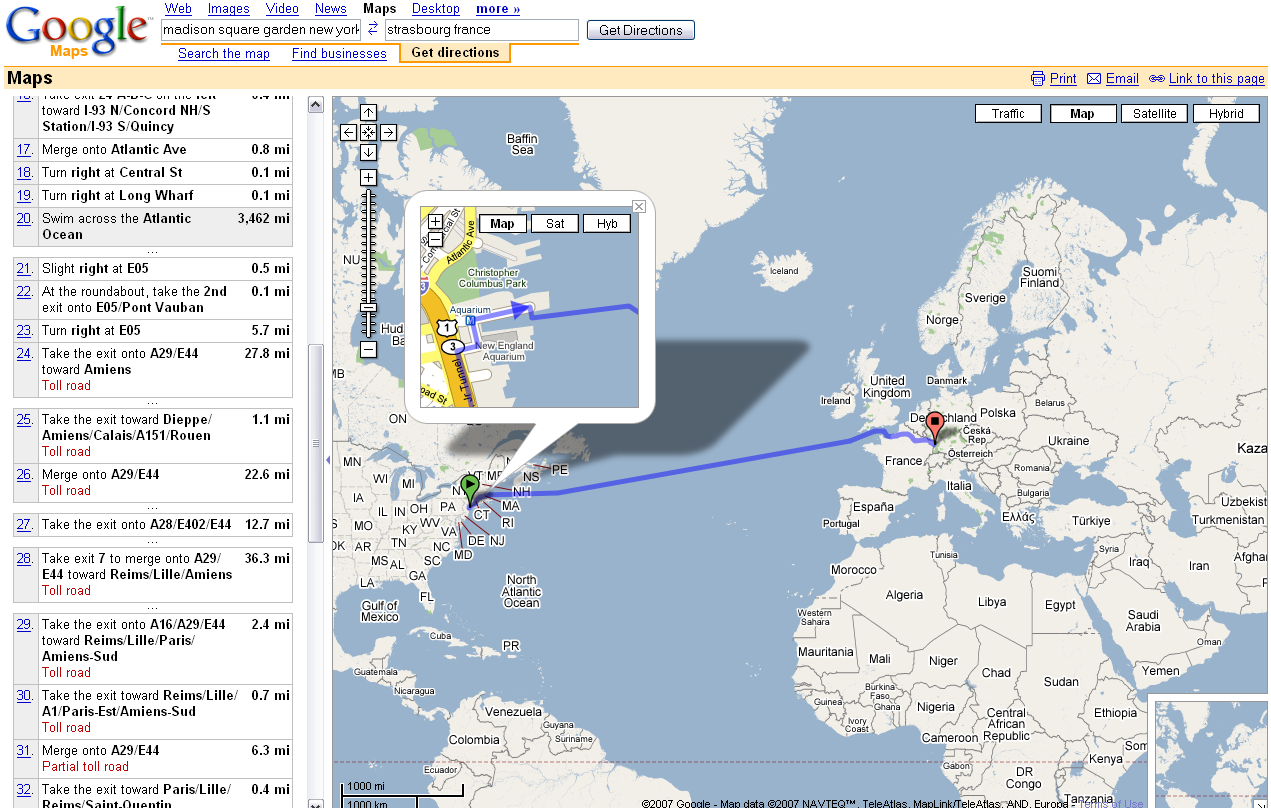Pan the map down with the arrow button
Image resolution: width=1271 pixels, height=808 pixels.
[x=368, y=152]
